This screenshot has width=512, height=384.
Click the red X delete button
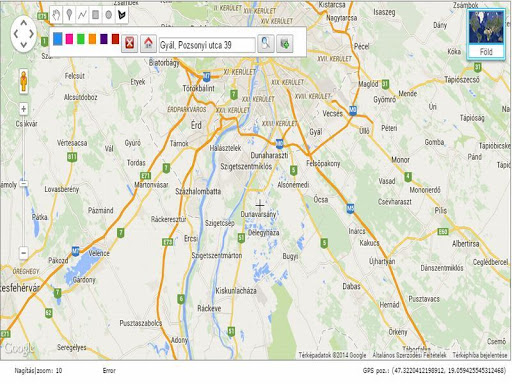[130, 43]
